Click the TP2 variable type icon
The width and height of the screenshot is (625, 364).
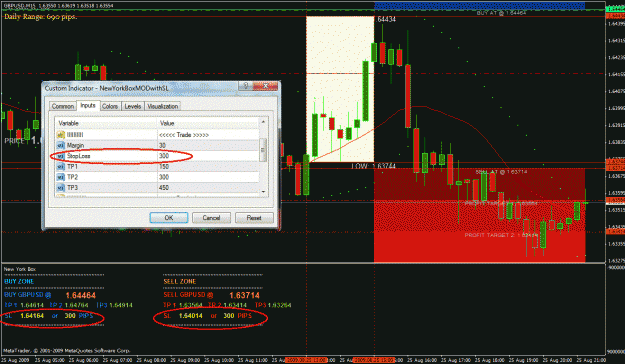pyautogui.click(x=61, y=177)
